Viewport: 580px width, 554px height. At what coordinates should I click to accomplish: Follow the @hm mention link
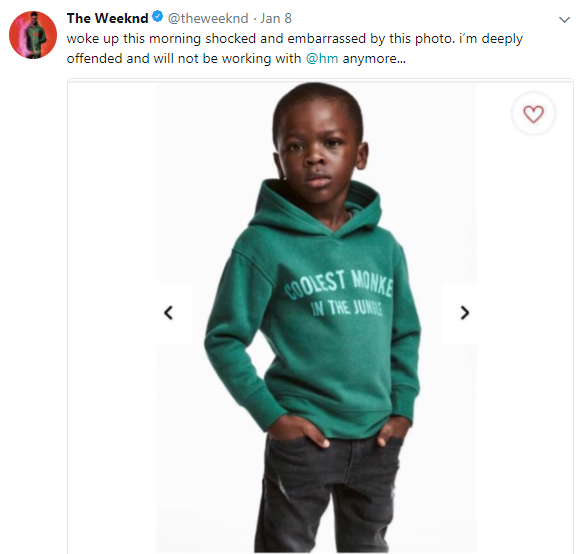pyautogui.click(x=322, y=58)
